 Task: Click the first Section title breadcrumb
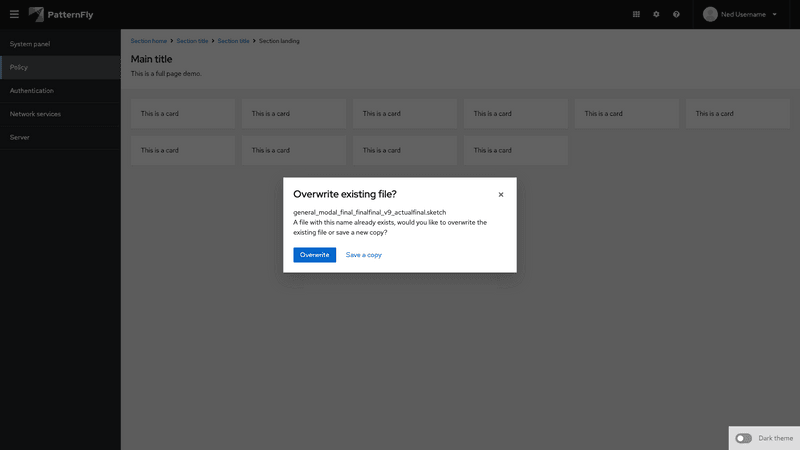(192, 41)
